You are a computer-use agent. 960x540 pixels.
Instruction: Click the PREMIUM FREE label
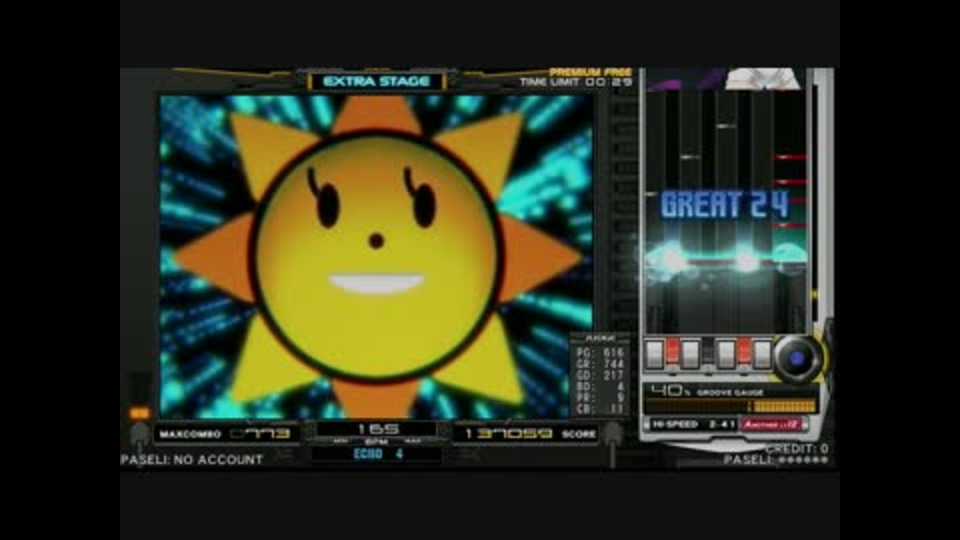pyautogui.click(x=590, y=72)
